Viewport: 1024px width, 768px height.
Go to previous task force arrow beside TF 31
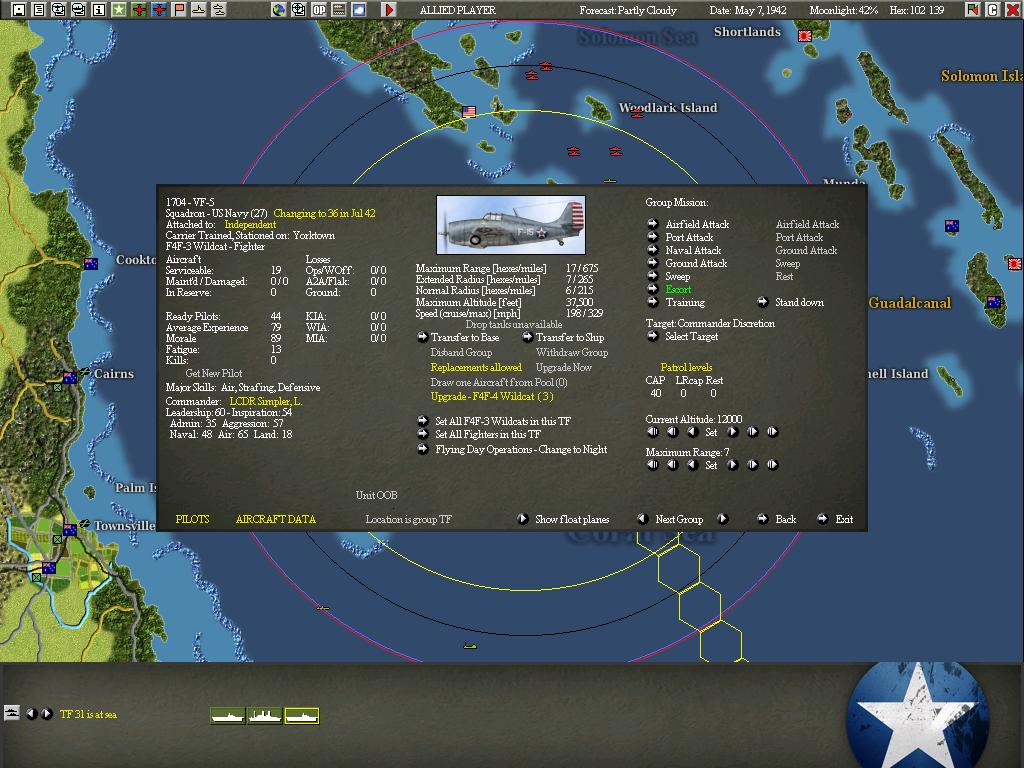point(31,714)
